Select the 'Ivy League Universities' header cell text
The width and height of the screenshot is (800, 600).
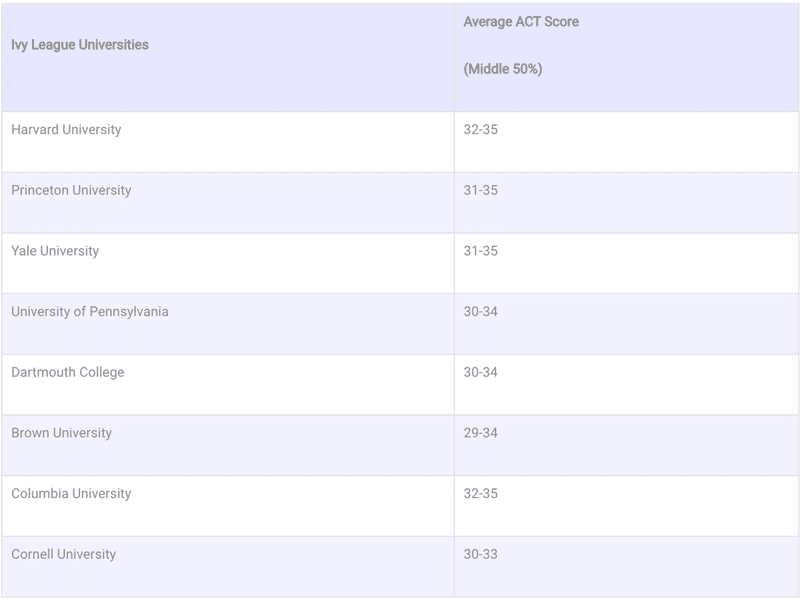pyautogui.click(x=80, y=45)
